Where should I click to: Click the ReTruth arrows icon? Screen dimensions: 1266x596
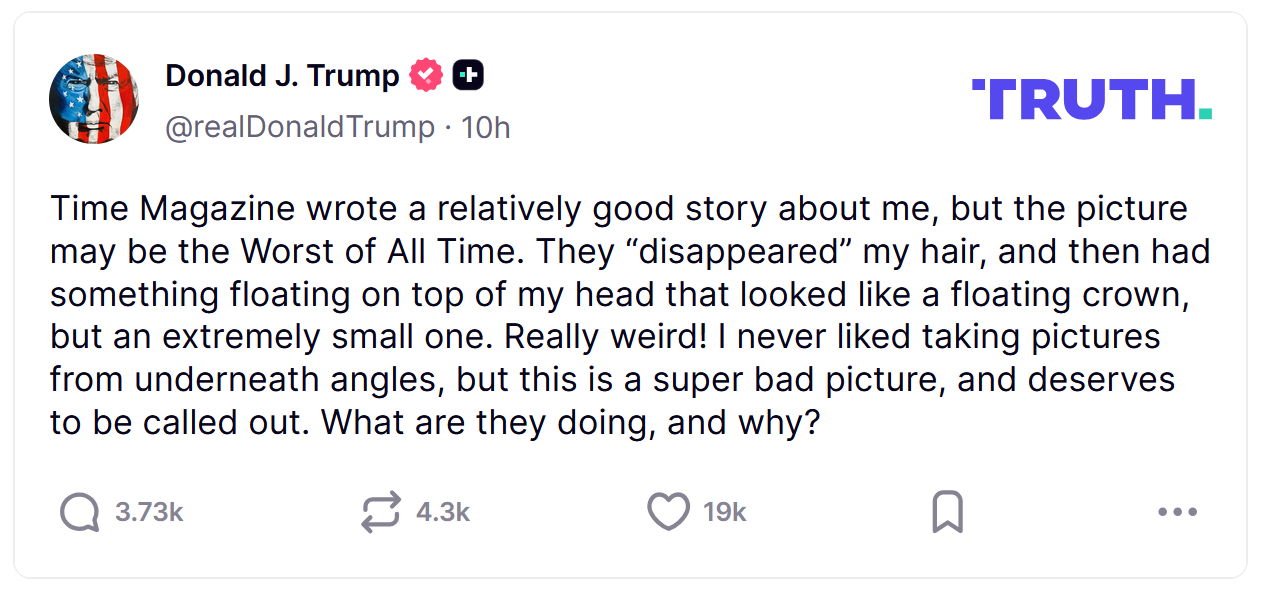[381, 513]
